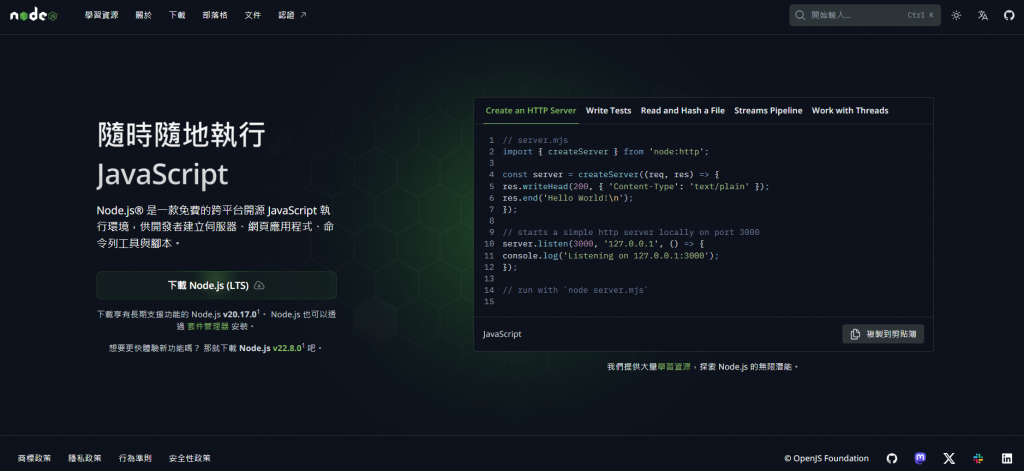This screenshot has height=471, width=1024.
Task: Click the "starts a simple http server" comment line
Action: click(x=631, y=233)
